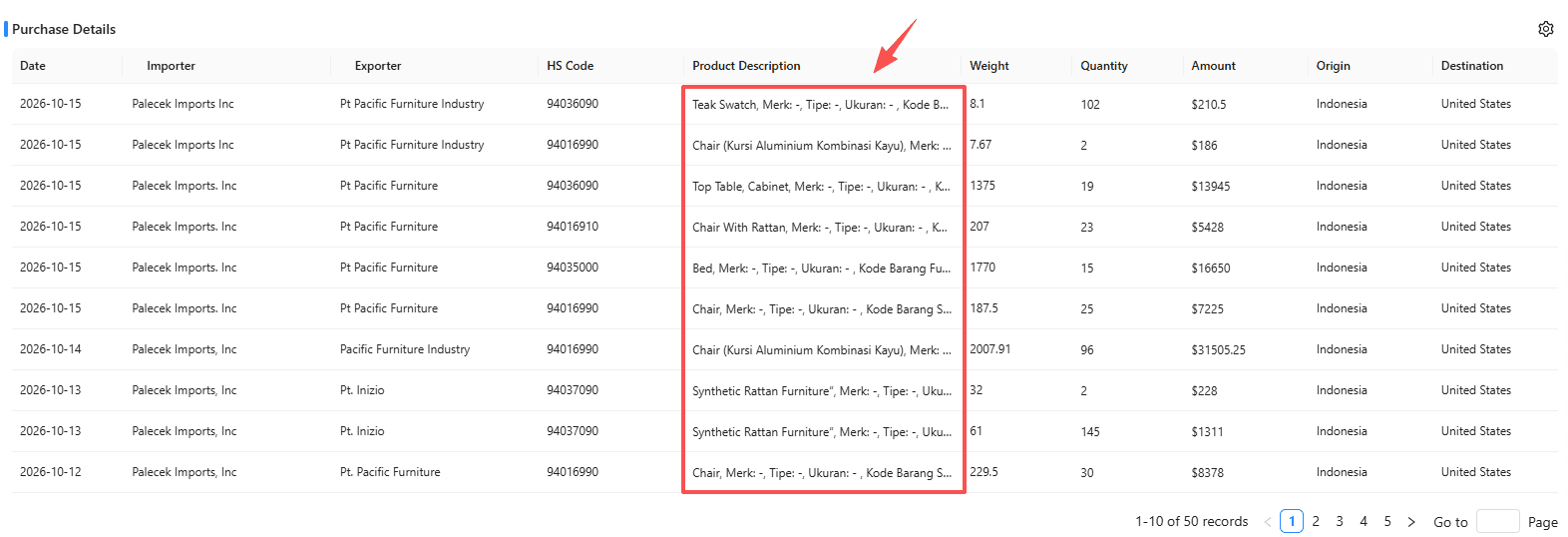Click the Product Description column header
1568x537 pixels.
(746, 66)
